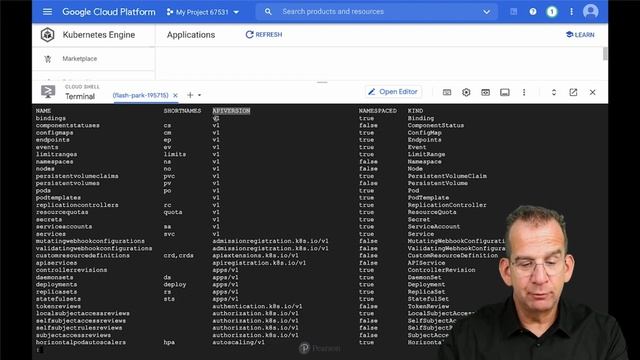Click the statefulsets row name
The height and width of the screenshot is (360, 640).
pyautogui.click(x=58, y=299)
